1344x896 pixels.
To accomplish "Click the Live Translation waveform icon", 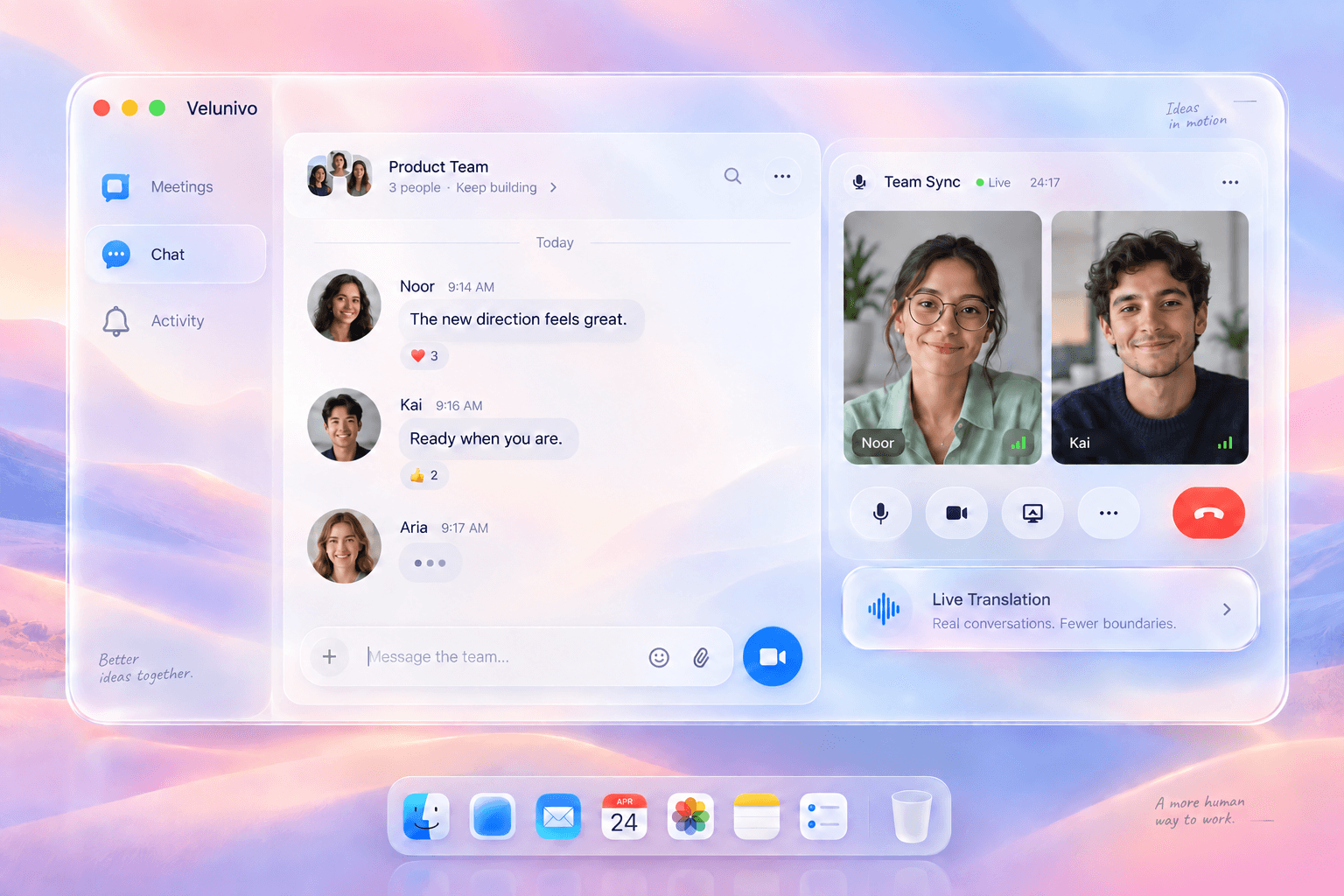I will tap(884, 609).
